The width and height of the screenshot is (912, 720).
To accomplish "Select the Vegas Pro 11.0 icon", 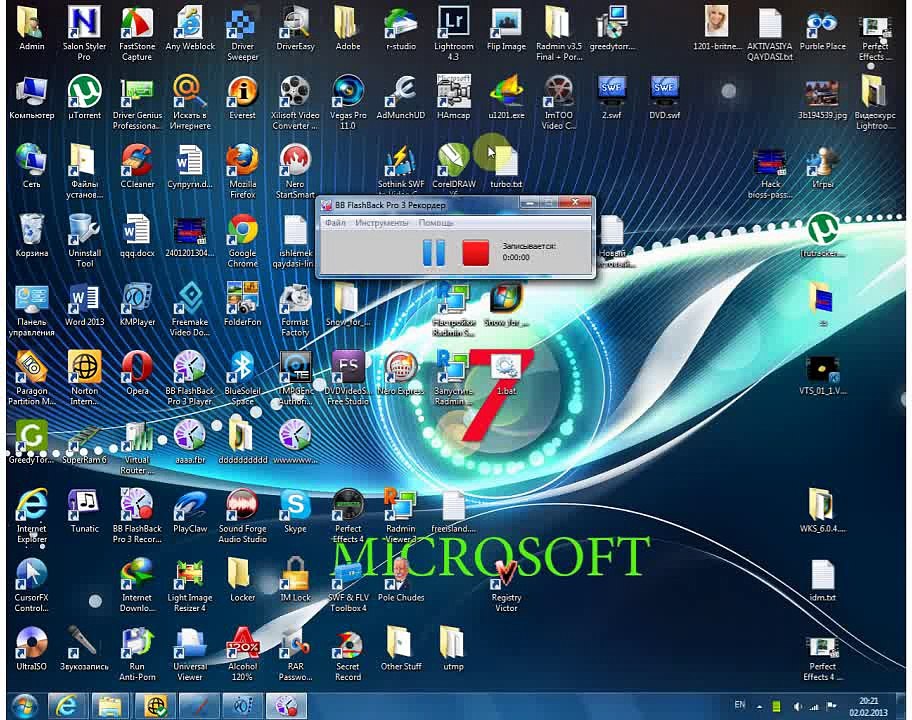I will point(348,102).
